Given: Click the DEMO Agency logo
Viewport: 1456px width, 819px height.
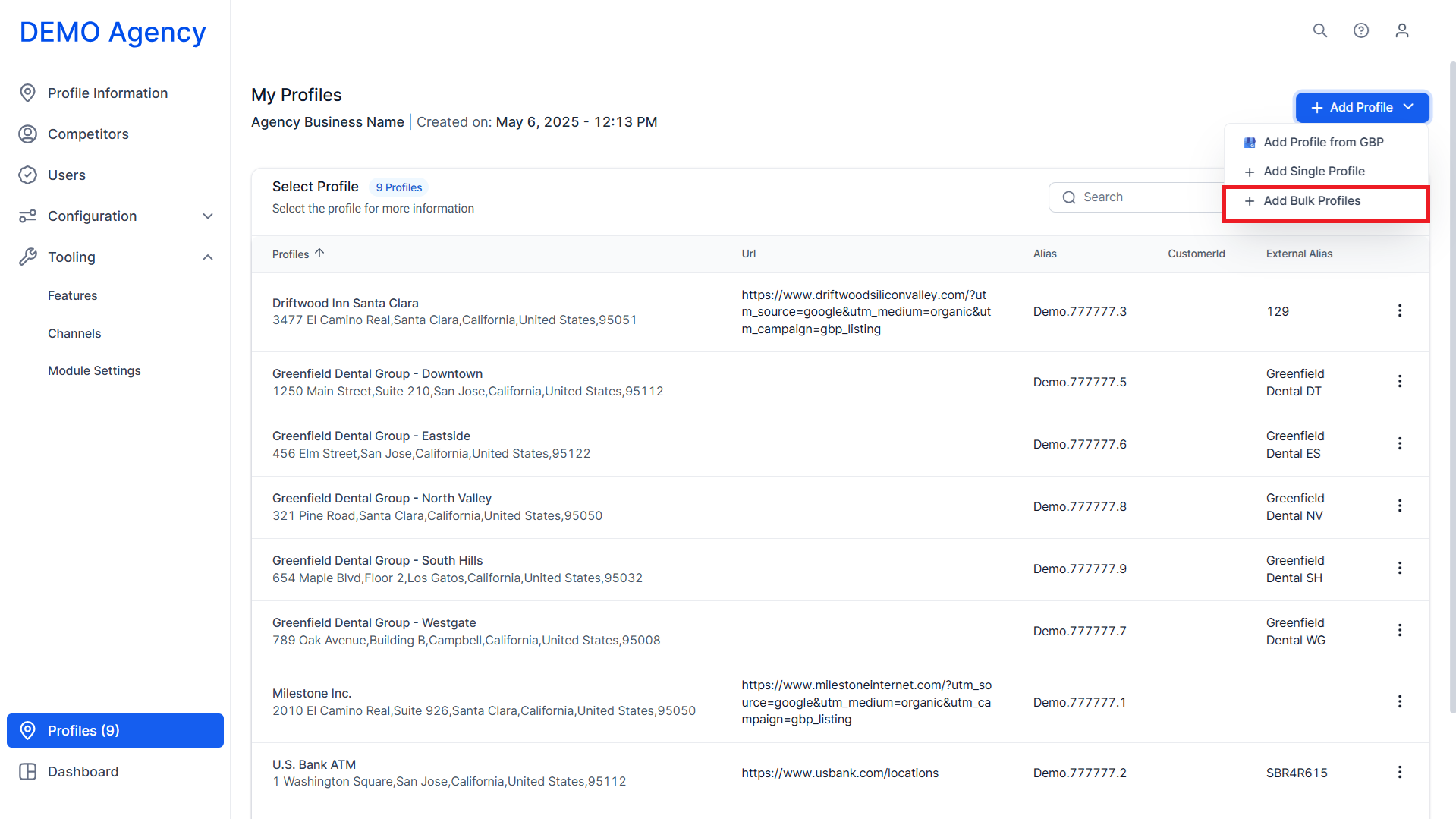Looking at the screenshot, I should click(x=112, y=32).
